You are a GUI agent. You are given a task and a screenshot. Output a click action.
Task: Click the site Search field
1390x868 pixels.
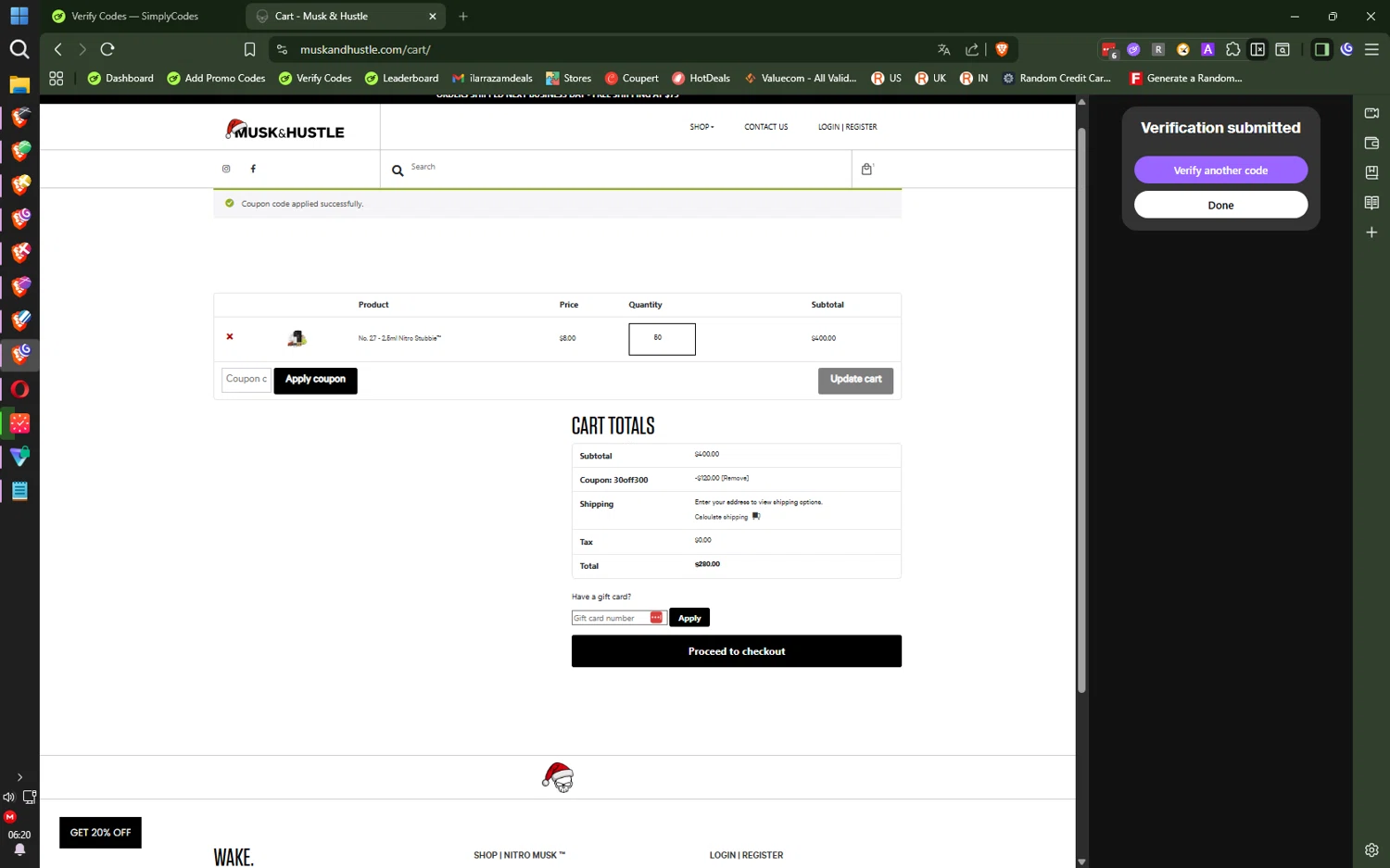click(616, 168)
